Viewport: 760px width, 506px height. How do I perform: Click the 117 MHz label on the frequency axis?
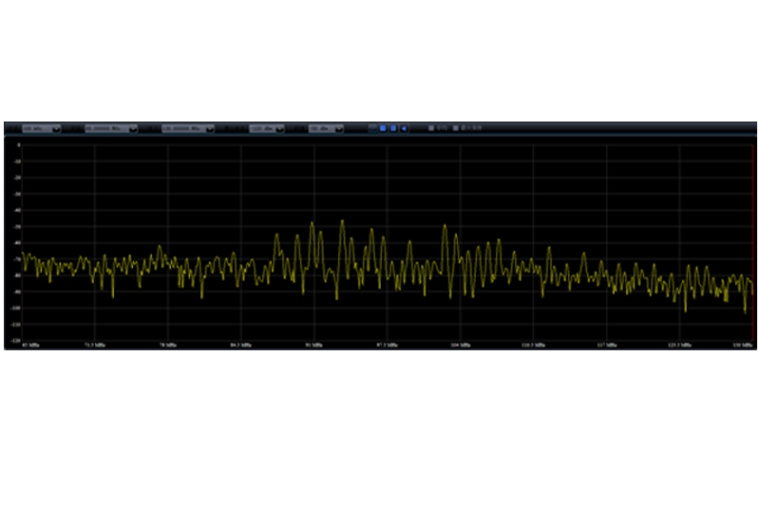coord(606,345)
